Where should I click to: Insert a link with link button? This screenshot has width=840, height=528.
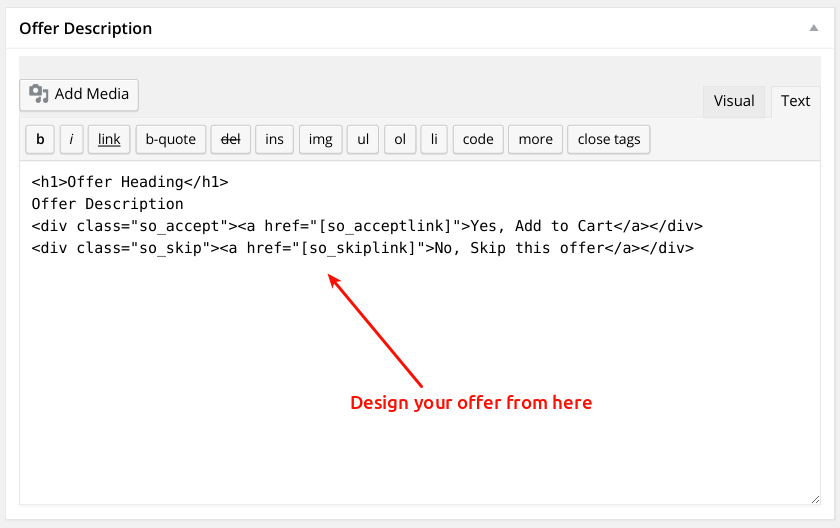(x=109, y=139)
